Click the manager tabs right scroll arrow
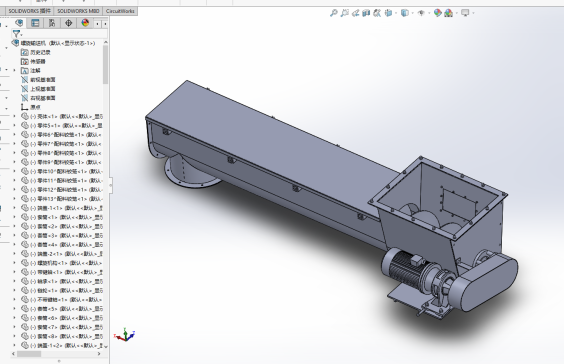The width and height of the screenshot is (564, 364). (x=105, y=24)
